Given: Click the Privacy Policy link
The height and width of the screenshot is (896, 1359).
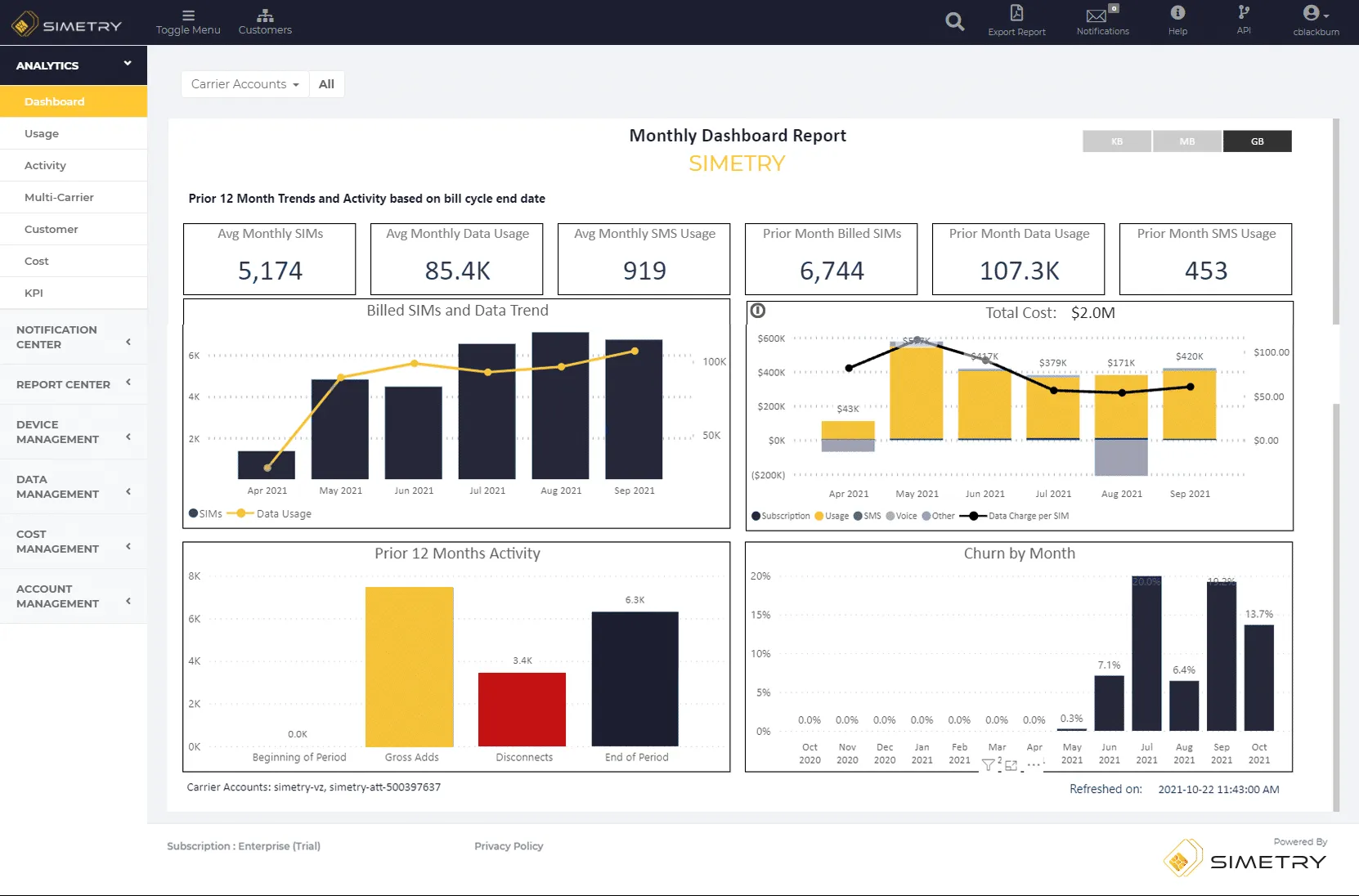Looking at the screenshot, I should tap(509, 846).
